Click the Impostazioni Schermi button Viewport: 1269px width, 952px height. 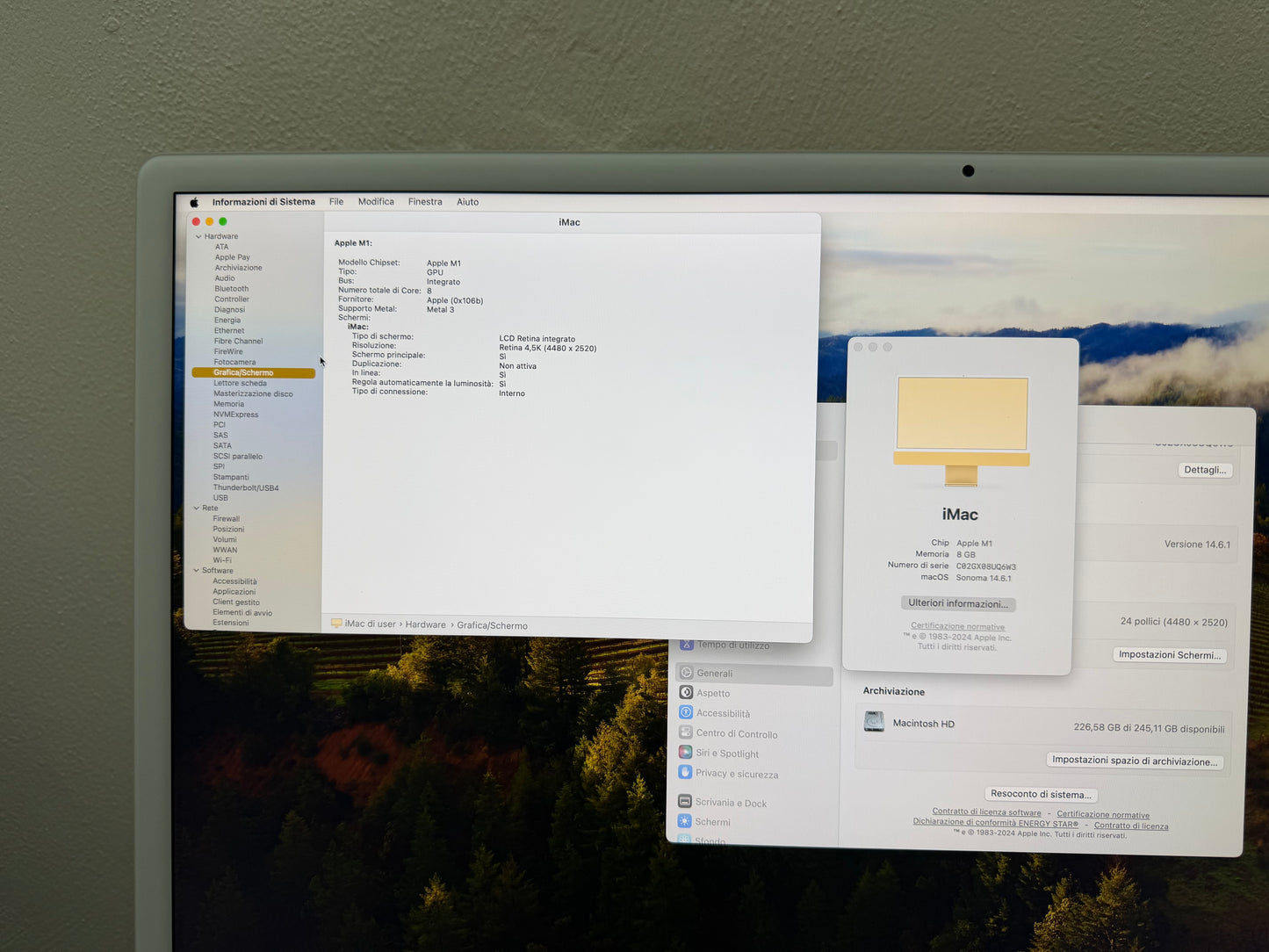point(1170,654)
